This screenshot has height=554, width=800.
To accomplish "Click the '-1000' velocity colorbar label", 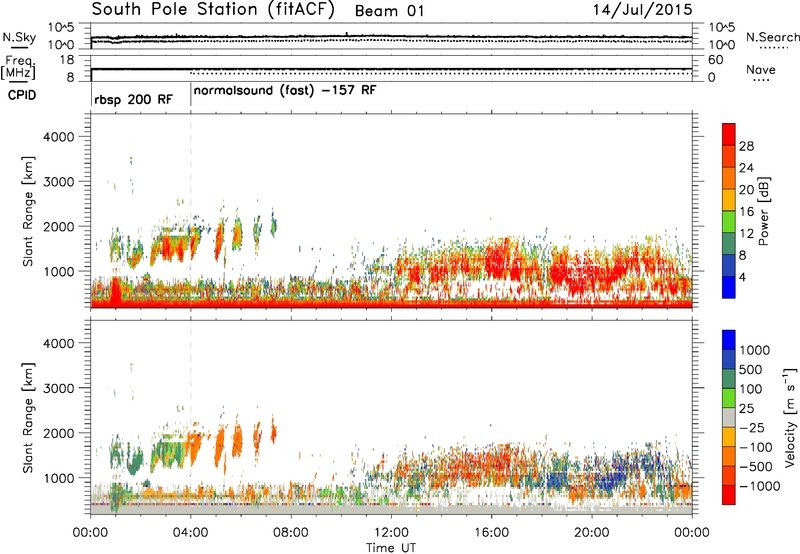I will click(x=759, y=486).
